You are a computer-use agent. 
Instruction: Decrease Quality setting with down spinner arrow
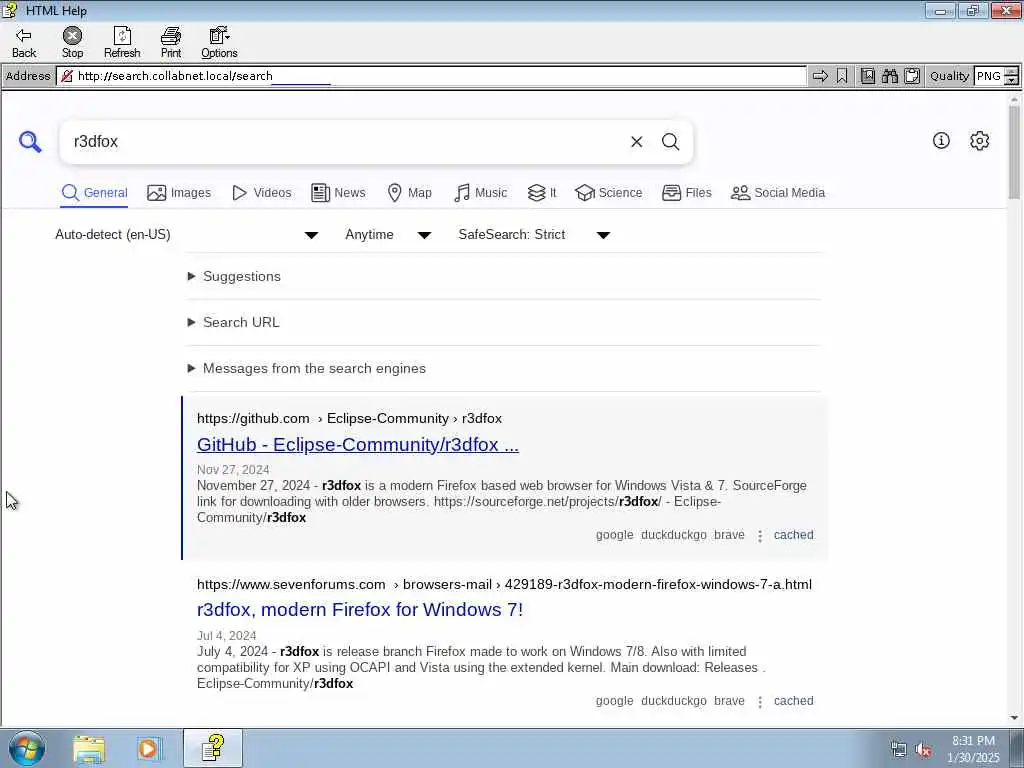(1012, 80)
